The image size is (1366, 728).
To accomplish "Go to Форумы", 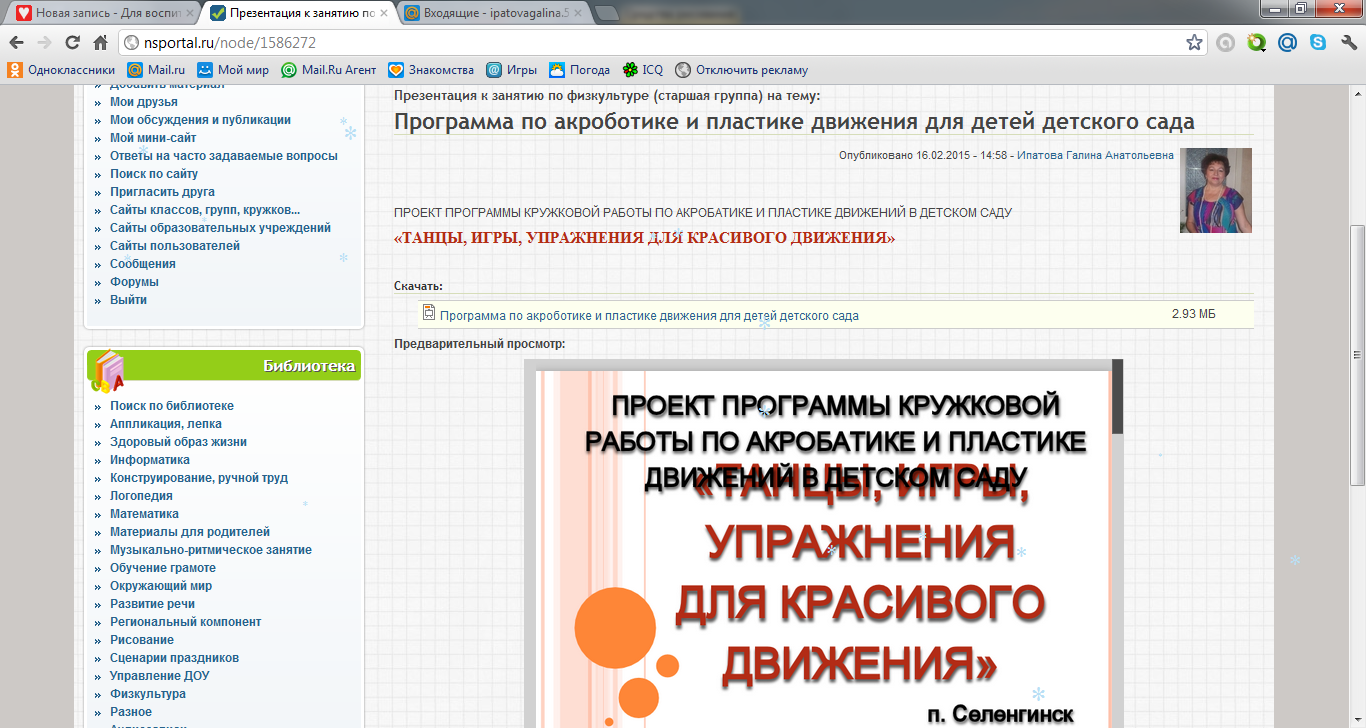I will (x=134, y=282).
